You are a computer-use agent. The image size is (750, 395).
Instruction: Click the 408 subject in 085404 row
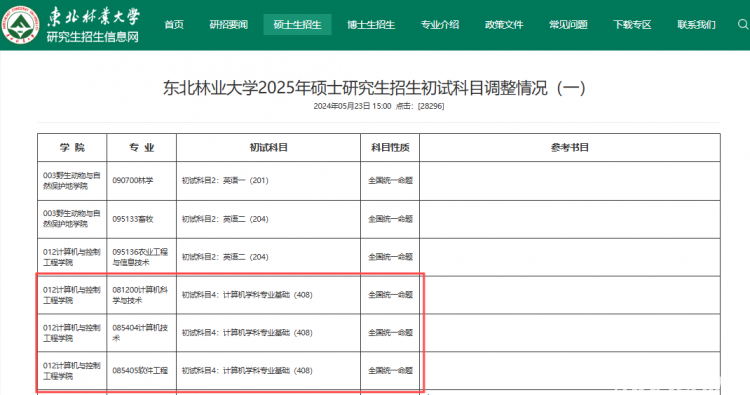[268, 333]
